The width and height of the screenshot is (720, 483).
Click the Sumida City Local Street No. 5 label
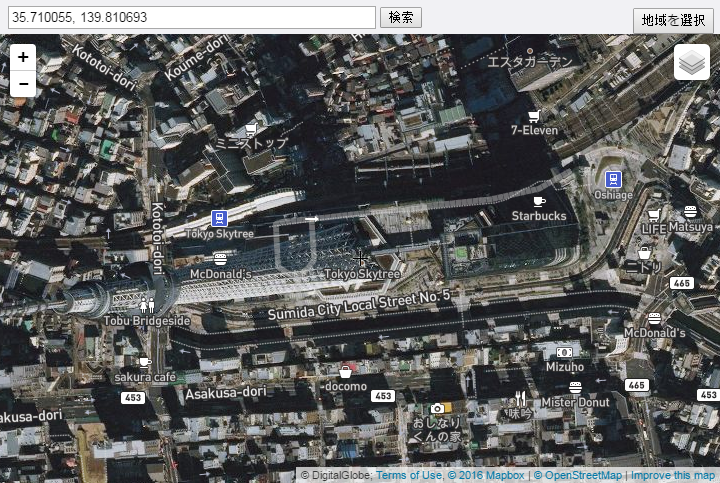click(x=359, y=305)
